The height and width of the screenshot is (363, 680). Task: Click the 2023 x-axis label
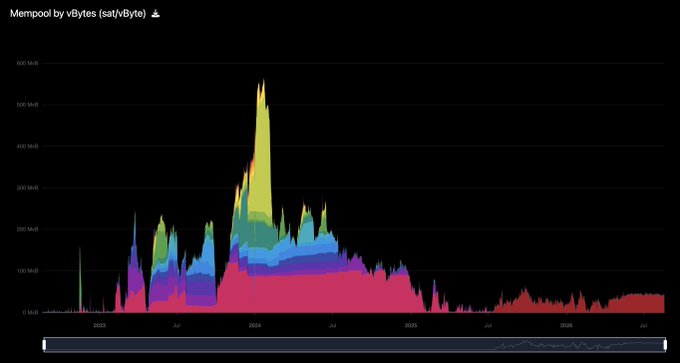(x=99, y=325)
